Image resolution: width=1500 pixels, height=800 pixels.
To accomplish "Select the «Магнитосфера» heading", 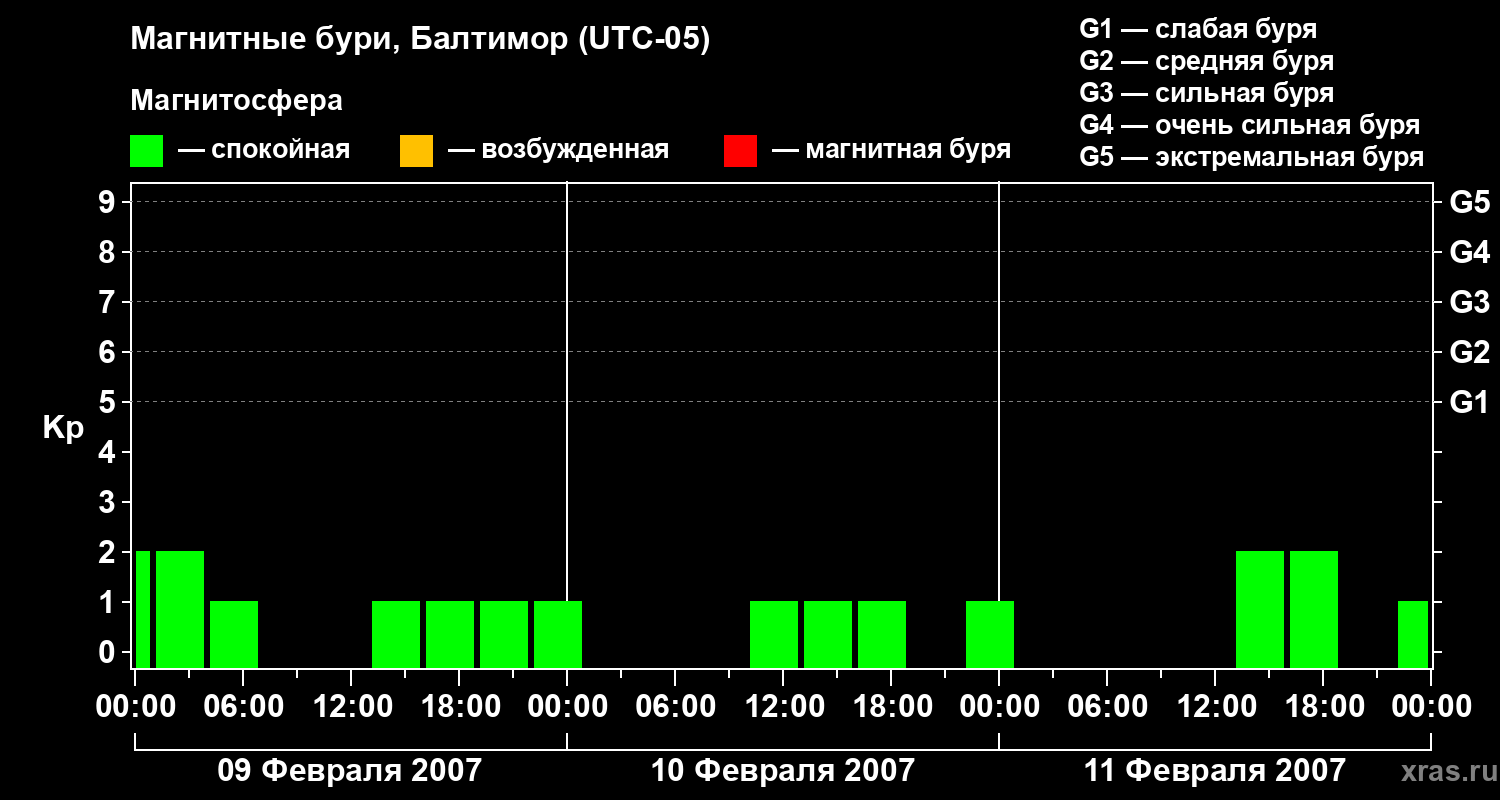I will tap(236, 101).
